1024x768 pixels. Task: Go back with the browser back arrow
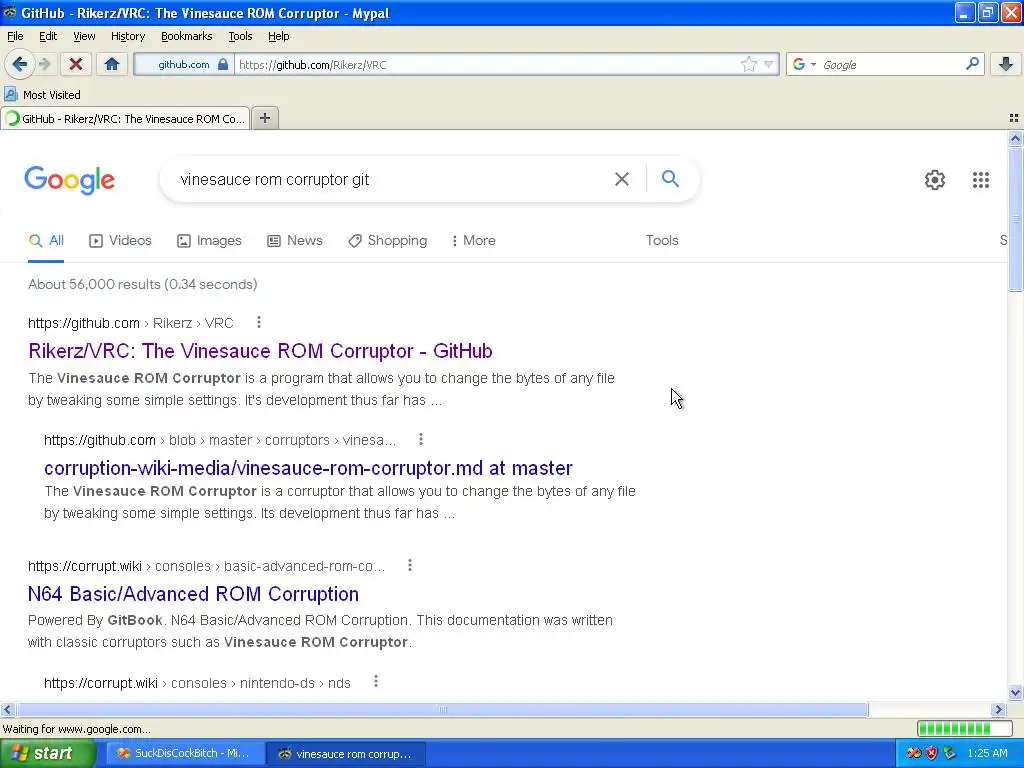[19, 64]
